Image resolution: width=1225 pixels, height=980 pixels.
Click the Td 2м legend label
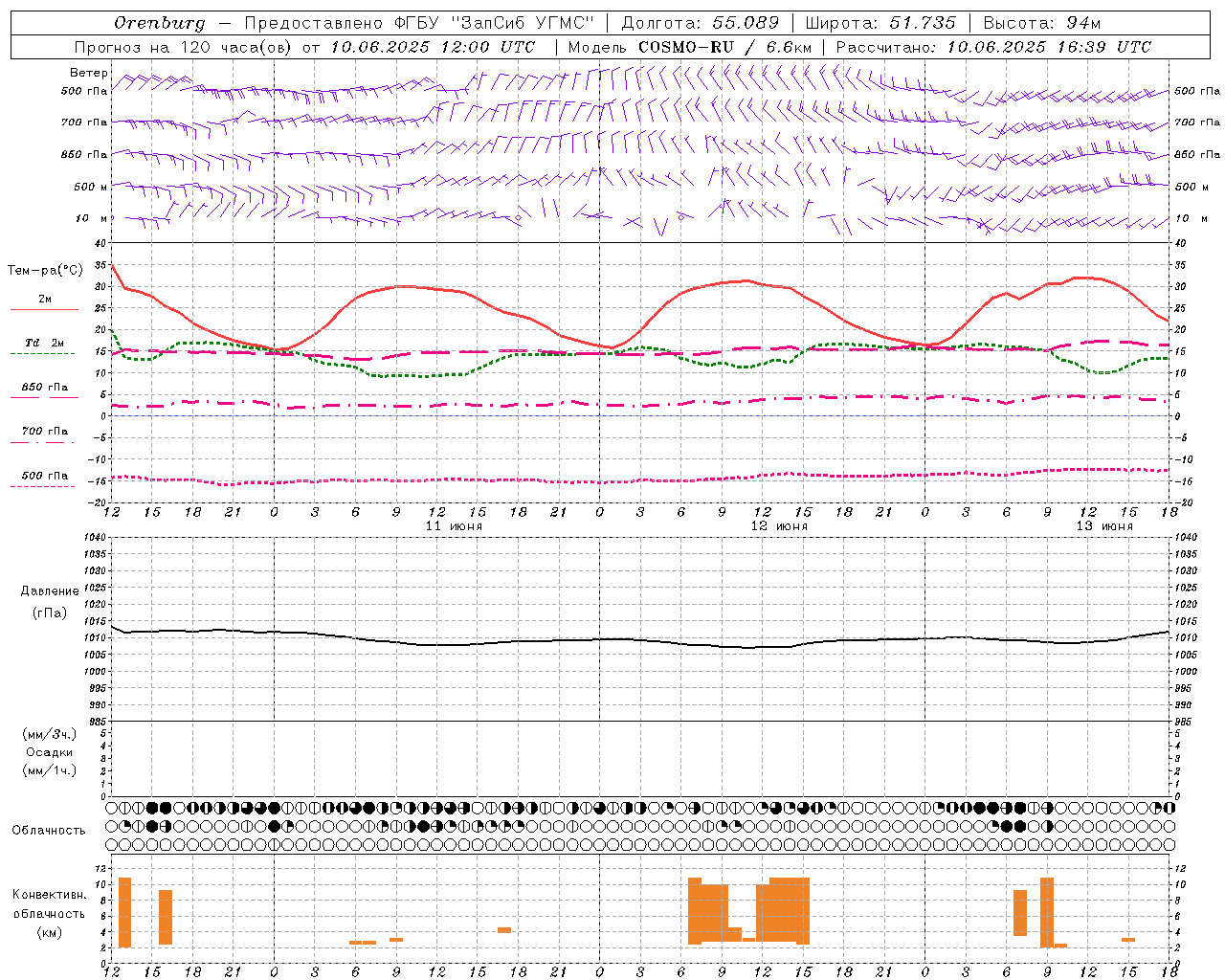(x=45, y=343)
